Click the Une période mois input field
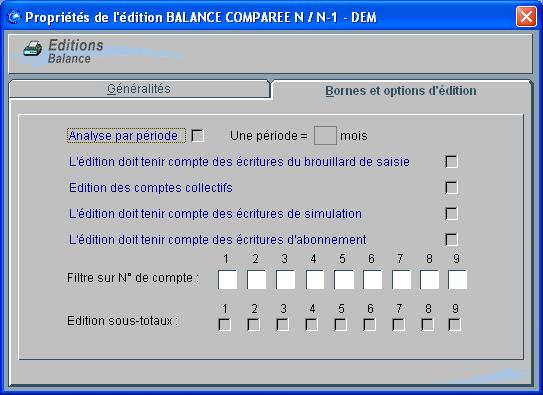 click(325, 135)
